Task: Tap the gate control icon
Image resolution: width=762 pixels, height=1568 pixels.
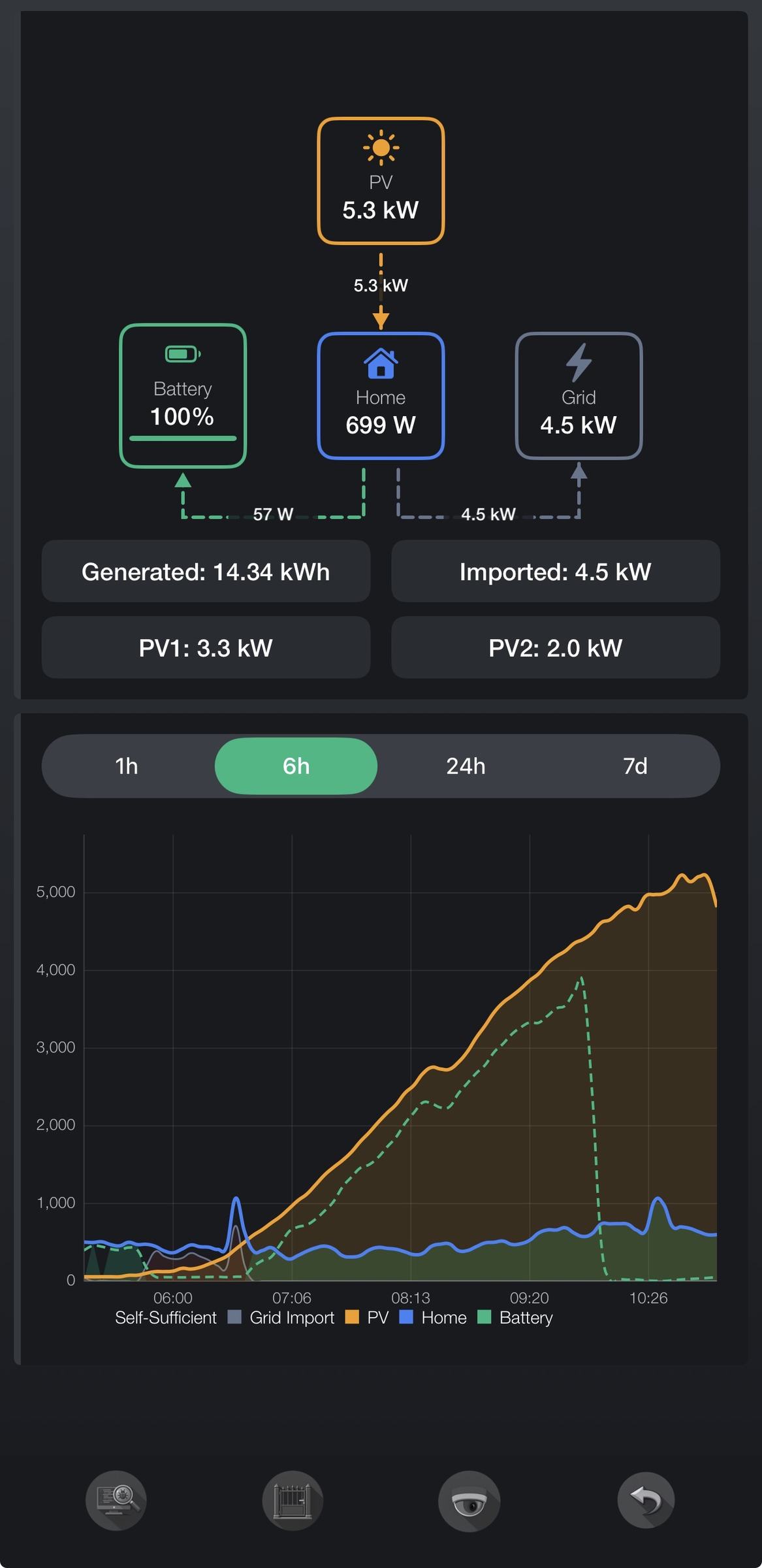Action: click(293, 1500)
